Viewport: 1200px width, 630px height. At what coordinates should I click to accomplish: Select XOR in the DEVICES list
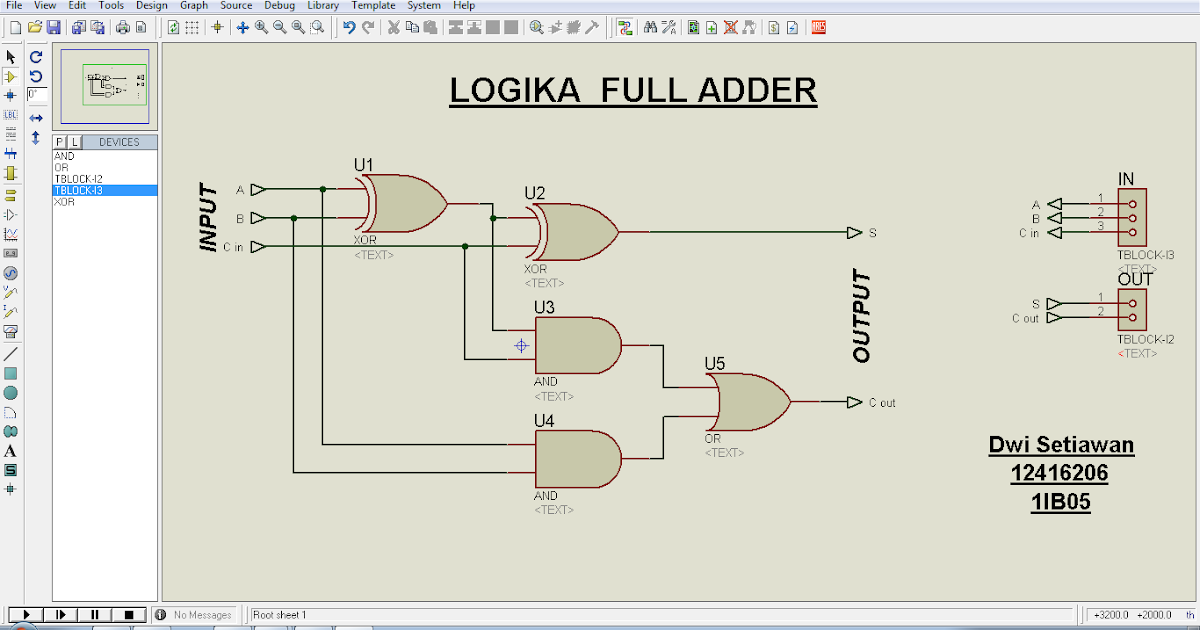pyautogui.click(x=64, y=203)
